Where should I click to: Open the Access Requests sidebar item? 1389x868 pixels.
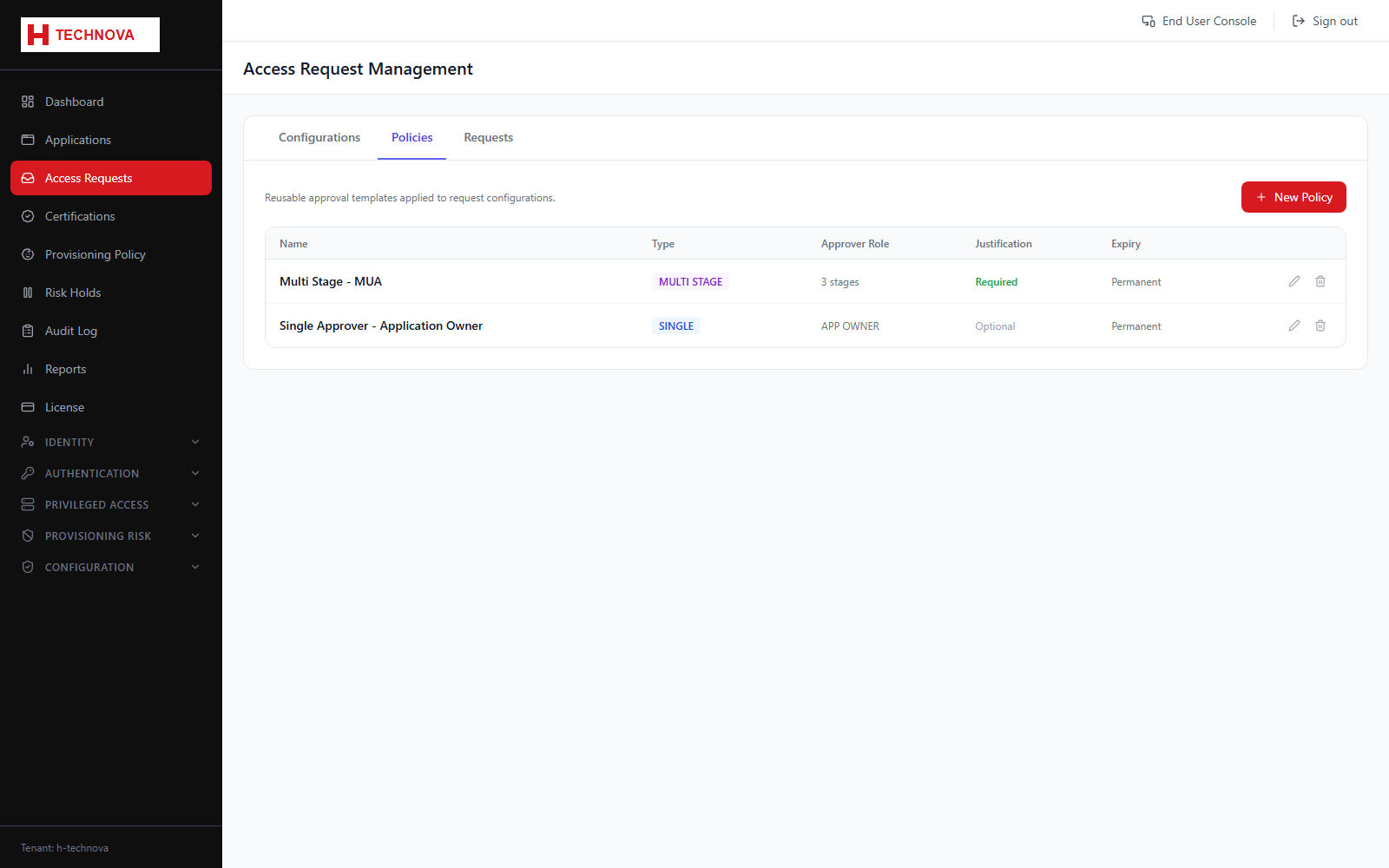point(111,178)
